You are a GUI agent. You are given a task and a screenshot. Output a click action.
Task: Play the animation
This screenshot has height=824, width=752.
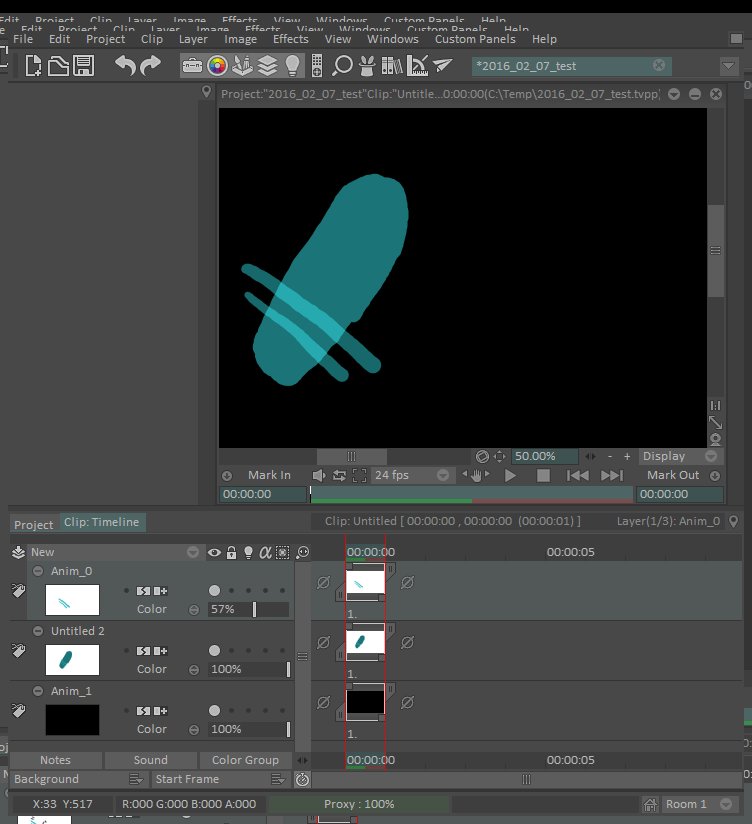pyautogui.click(x=510, y=476)
